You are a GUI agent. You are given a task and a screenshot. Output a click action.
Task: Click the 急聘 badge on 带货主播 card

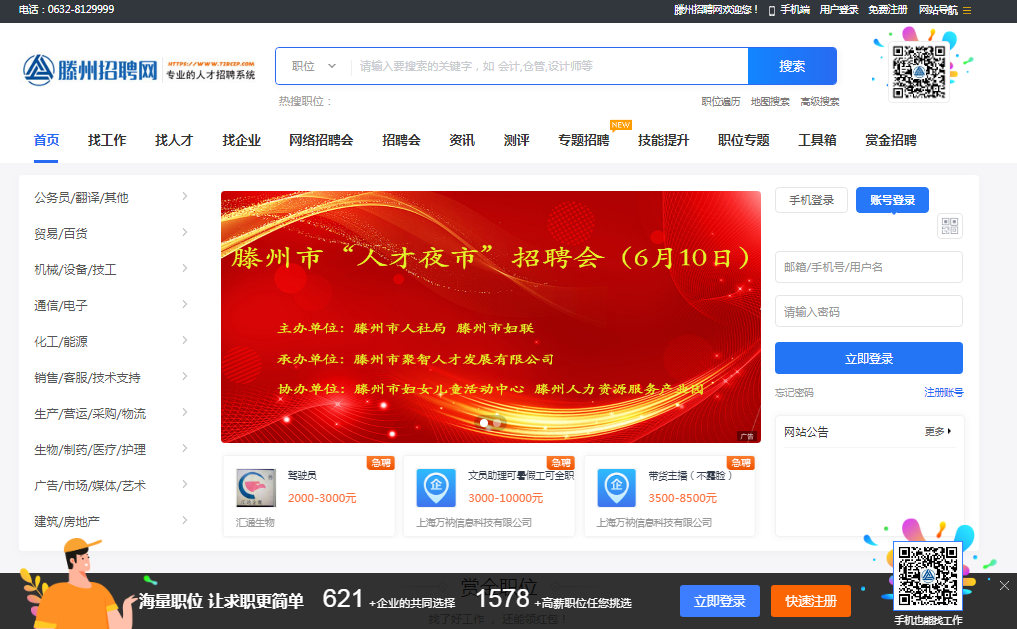(741, 462)
